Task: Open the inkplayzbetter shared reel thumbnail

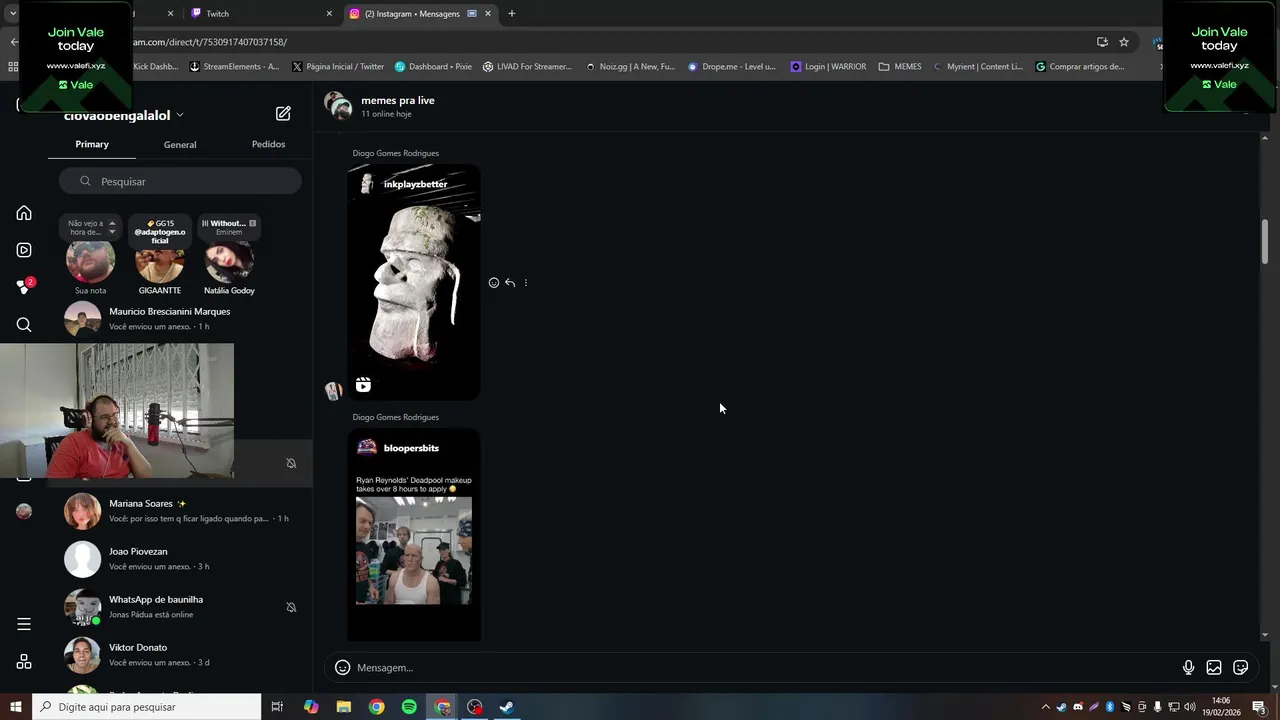Action: (414, 282)
